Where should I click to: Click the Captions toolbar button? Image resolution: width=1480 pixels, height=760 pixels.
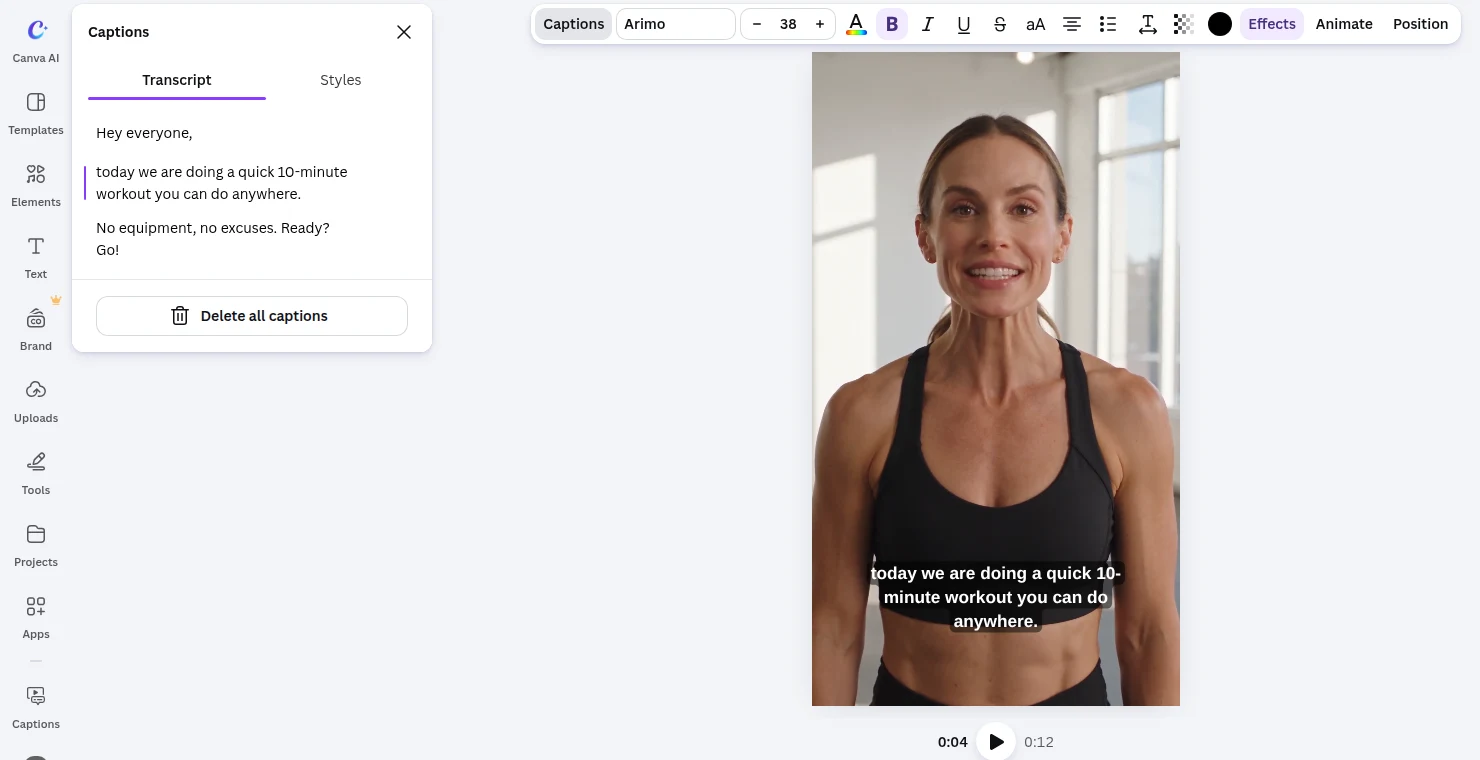574,24
